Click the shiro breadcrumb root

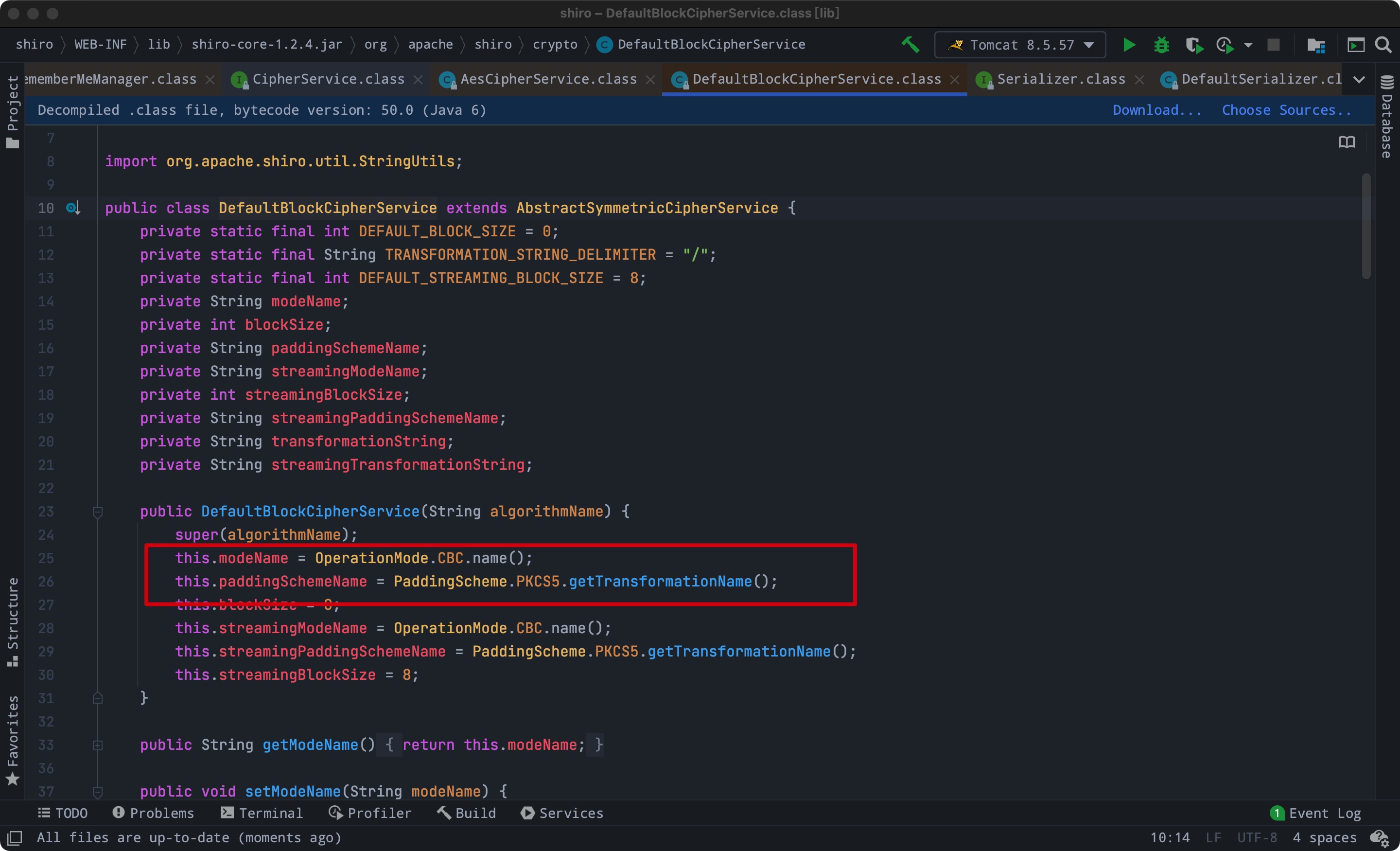coord(34,44)
